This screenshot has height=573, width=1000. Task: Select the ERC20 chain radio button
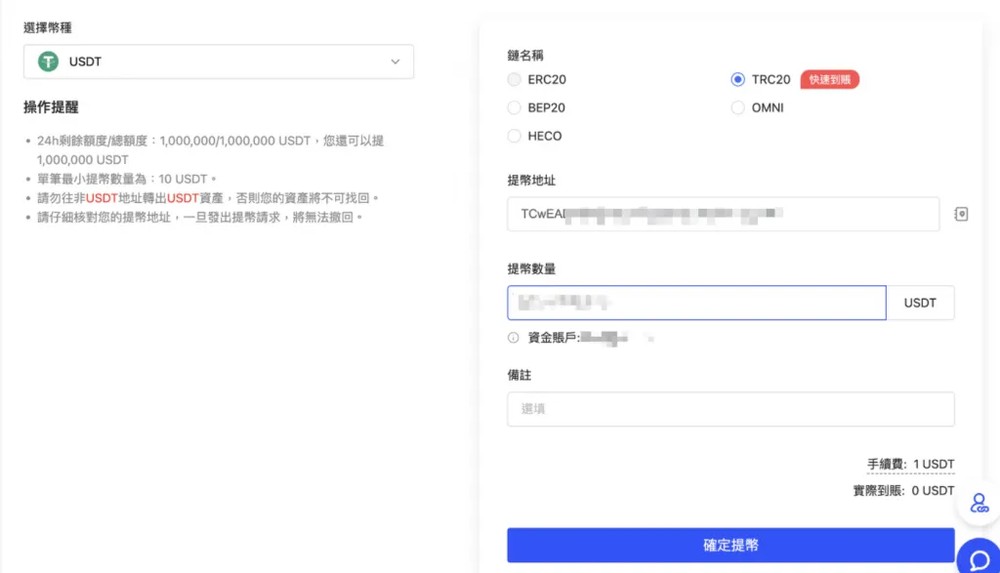pos(514,80)
